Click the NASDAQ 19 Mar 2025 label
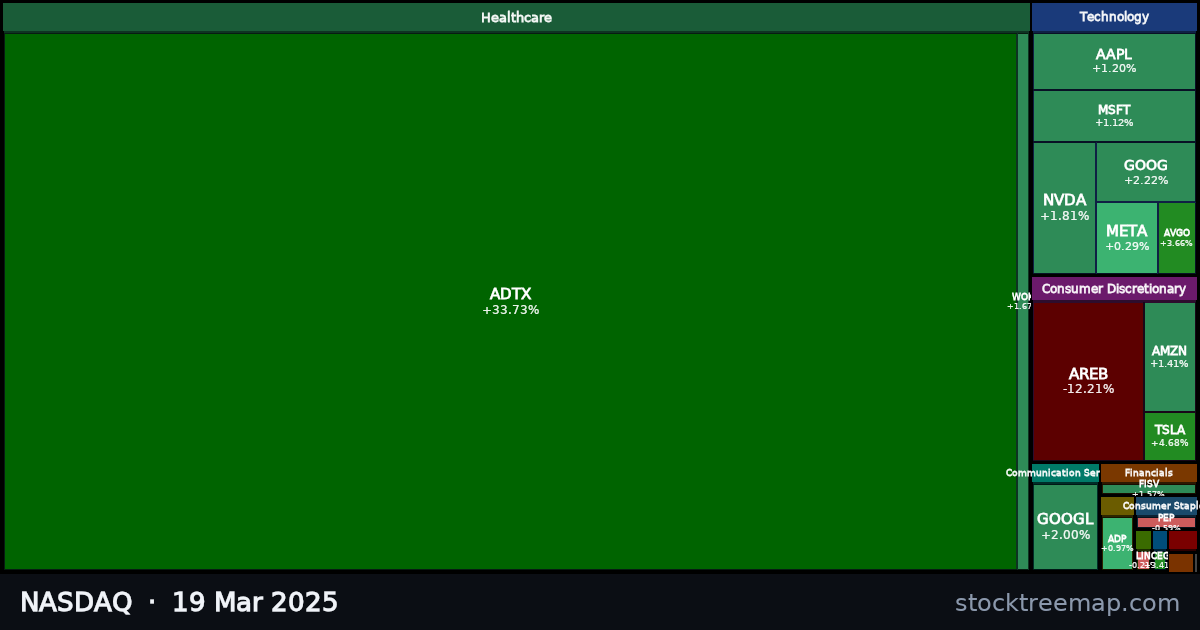The height and width of the screenshot is (630, 1200). [x=179, y=603]
